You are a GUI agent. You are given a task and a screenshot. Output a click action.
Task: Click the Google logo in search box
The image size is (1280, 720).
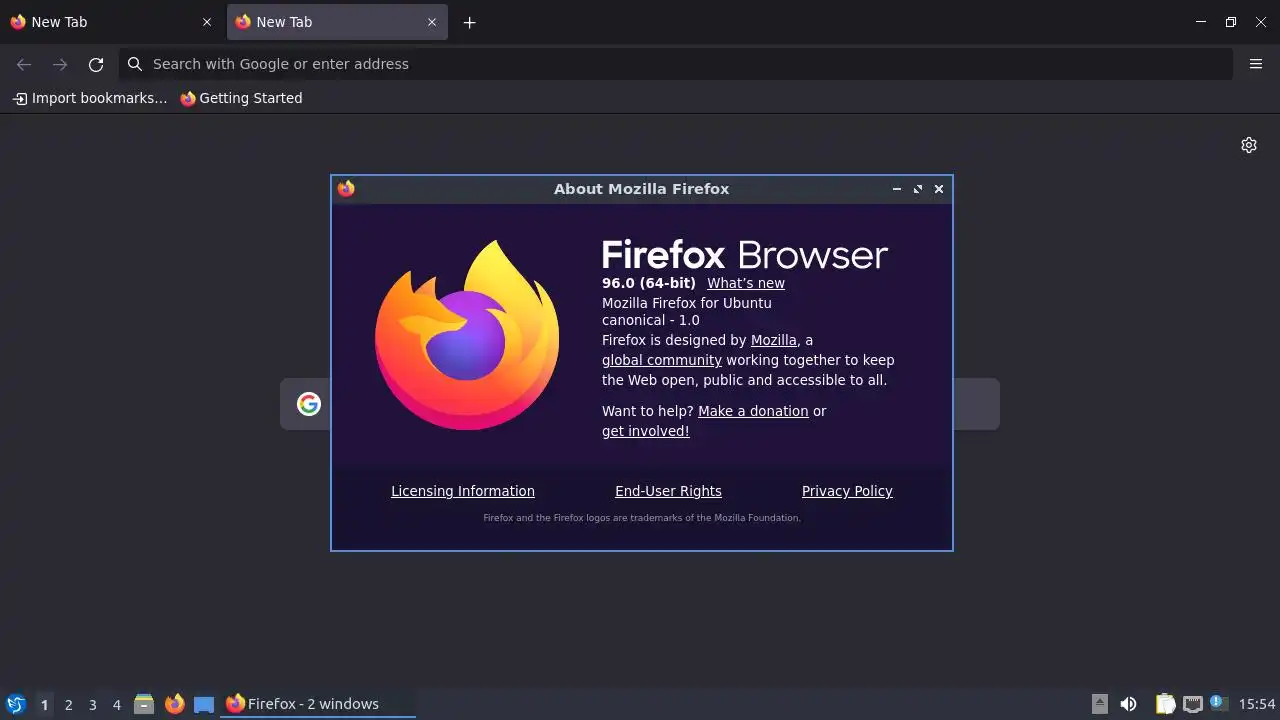point(309,404)
